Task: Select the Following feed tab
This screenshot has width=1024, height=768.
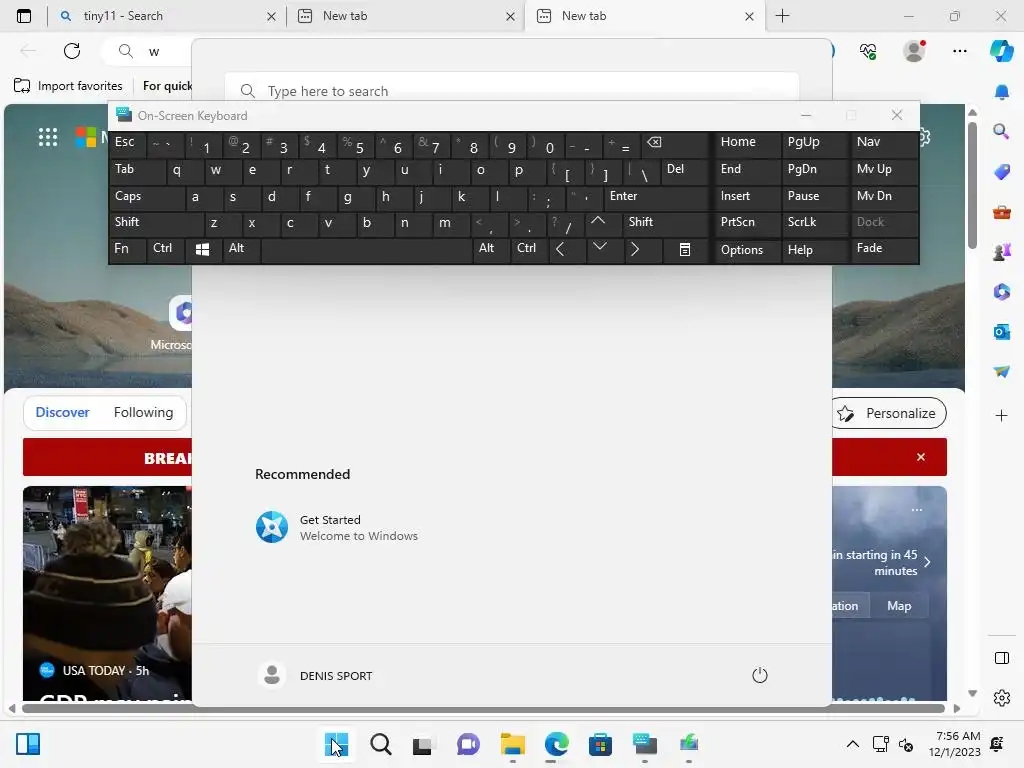Action: point(143,412)
